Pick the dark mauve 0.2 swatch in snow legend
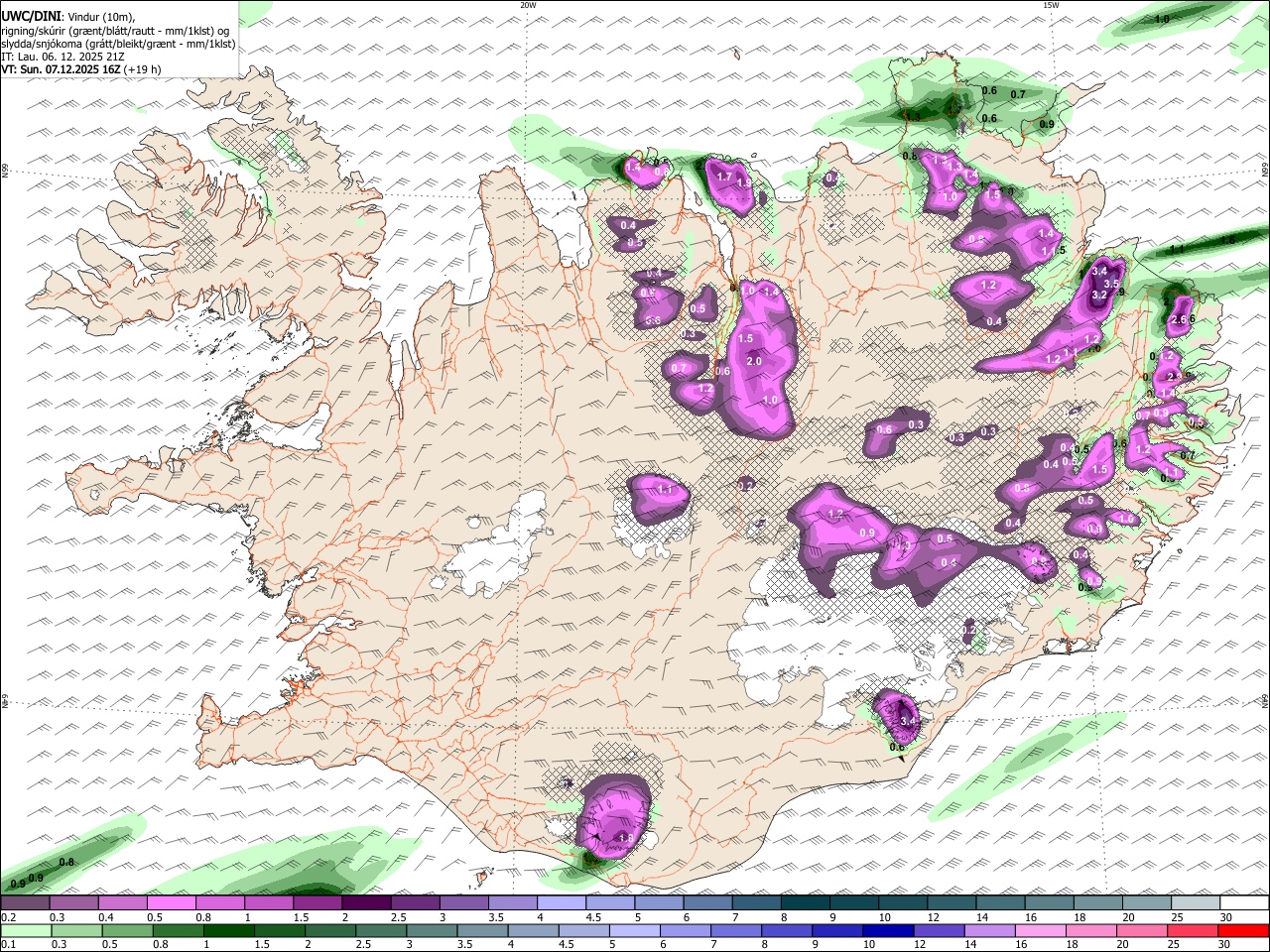Viewport: 1270px width, 952px height. [25, 902]
